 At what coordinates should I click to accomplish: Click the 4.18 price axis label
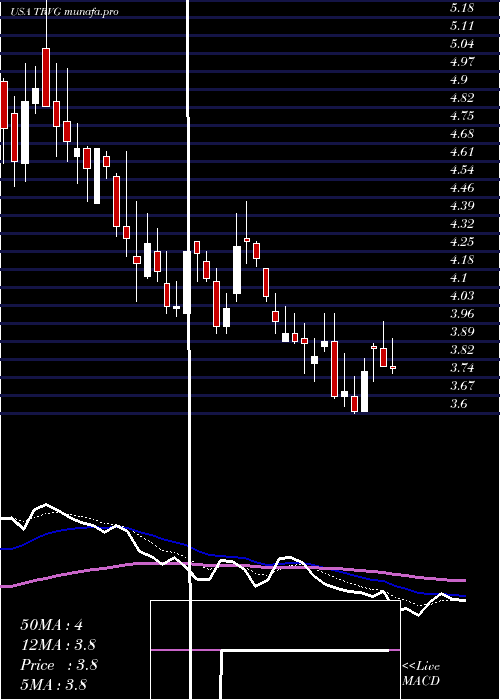tap(462, 260)
